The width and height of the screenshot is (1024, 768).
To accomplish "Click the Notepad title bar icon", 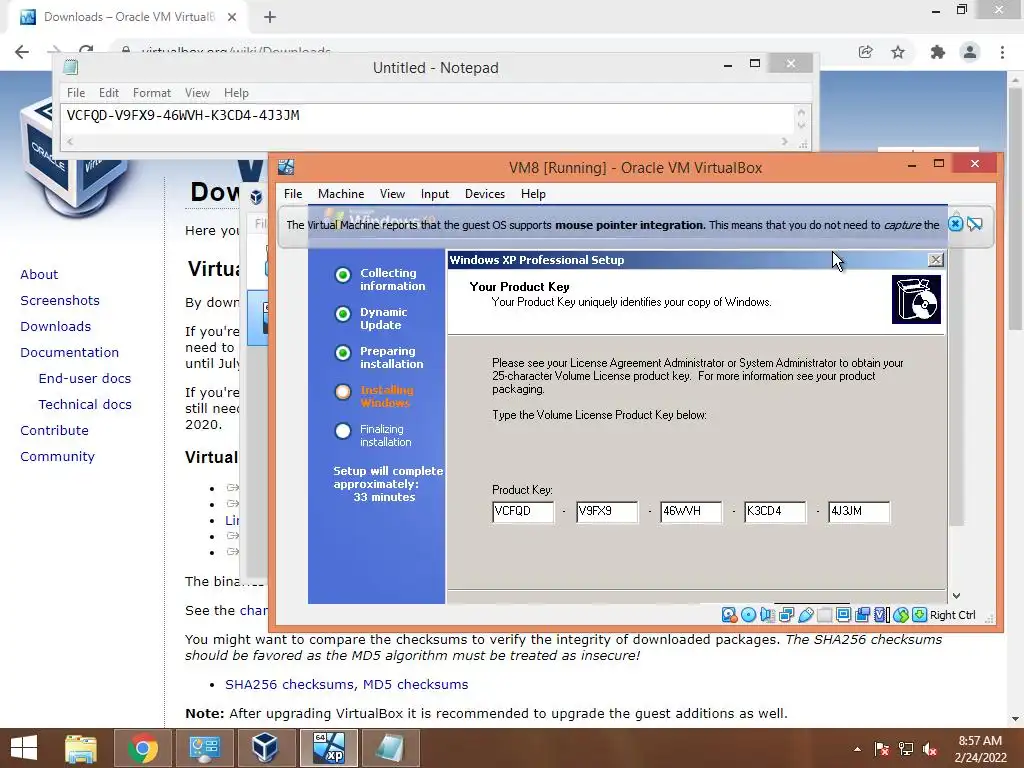I will click(x=71, y=67).
